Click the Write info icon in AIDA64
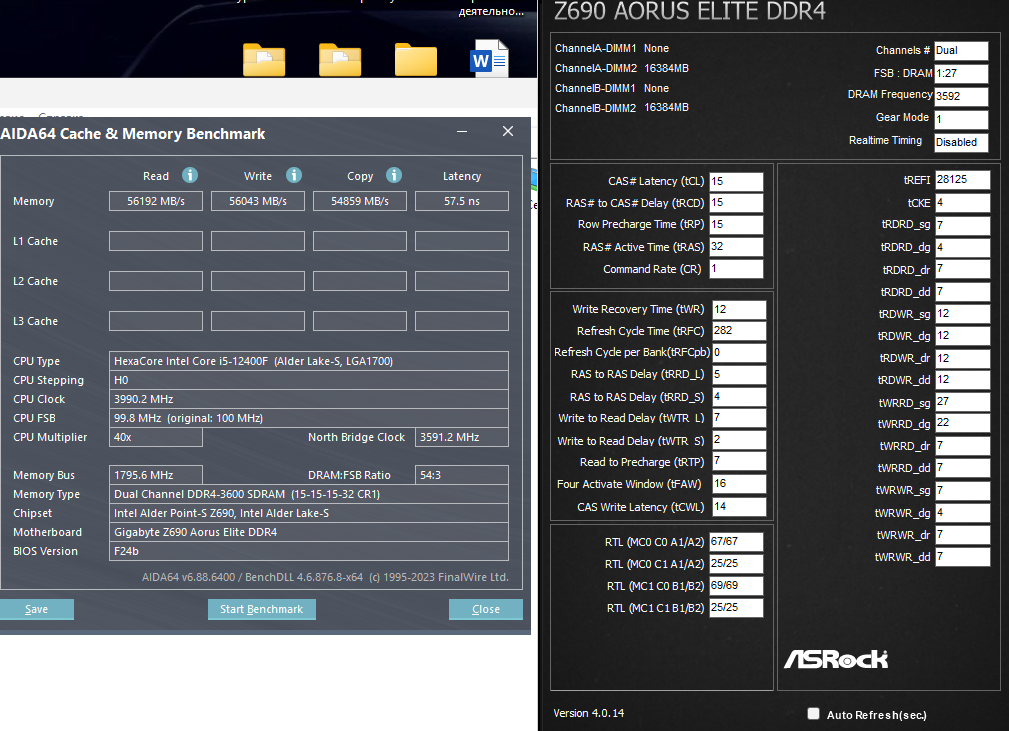The image size is (1009, 731). (x=293, y=175)
